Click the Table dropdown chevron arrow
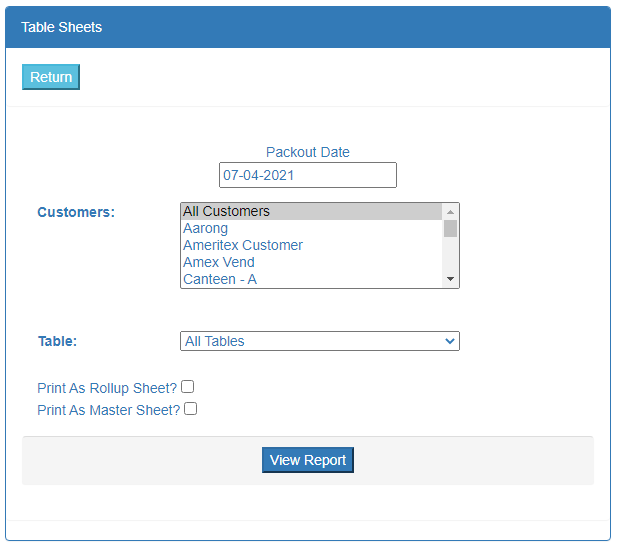This screenshot has height=551, width=621. tap(450, 341)
